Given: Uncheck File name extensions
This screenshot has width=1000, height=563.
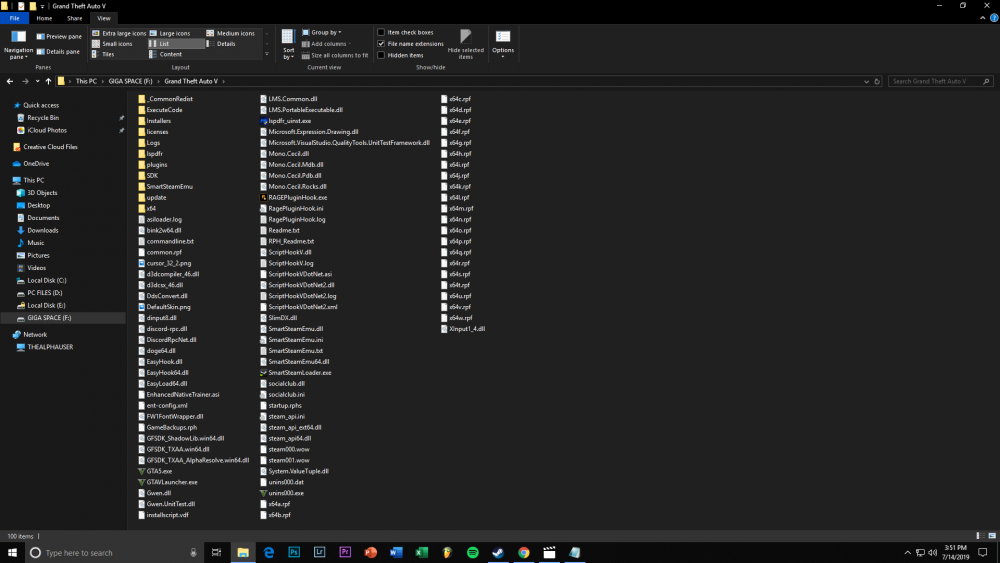Looking at the screenshot, I should [381, 44].
